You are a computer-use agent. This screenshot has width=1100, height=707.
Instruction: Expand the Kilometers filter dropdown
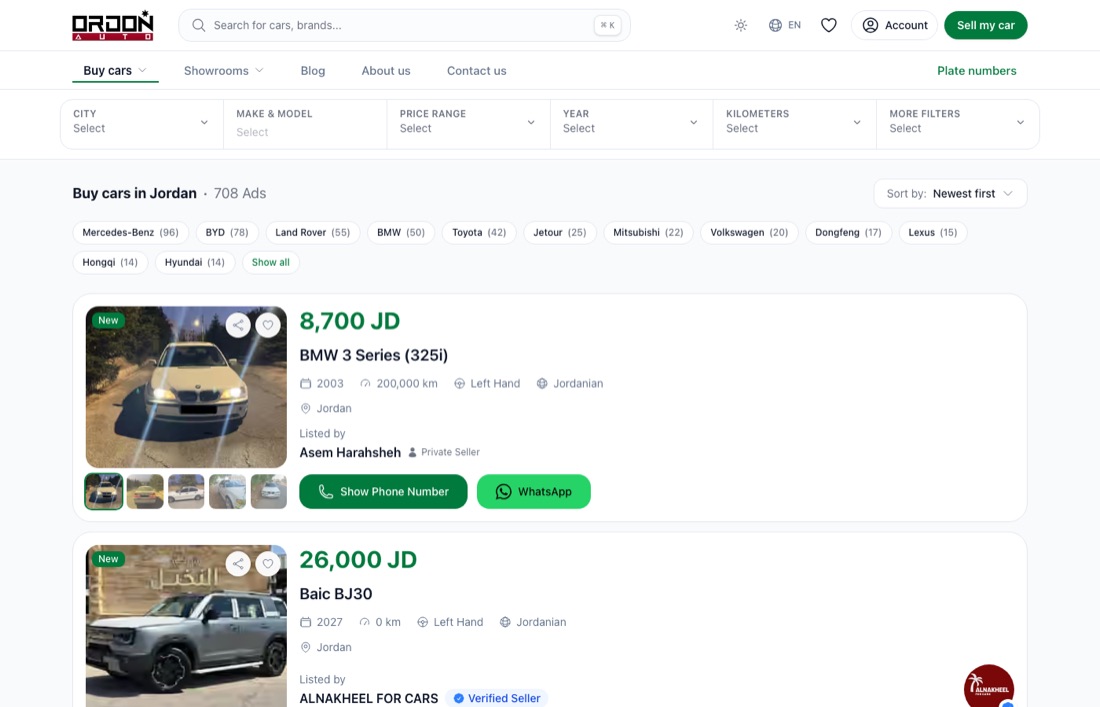794,124
